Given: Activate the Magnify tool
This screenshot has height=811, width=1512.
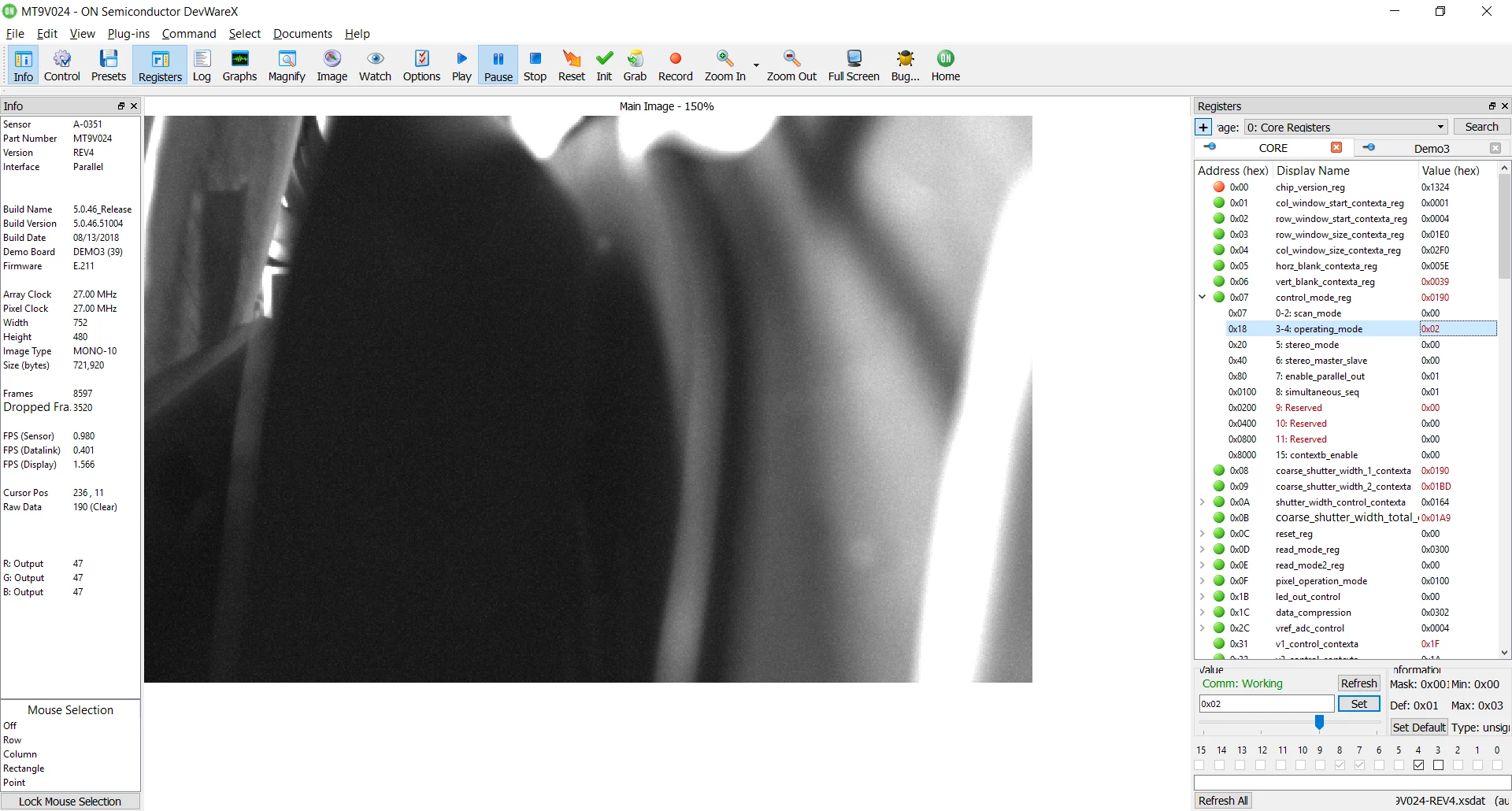Looking at the screenshot, I should (287, 65).
